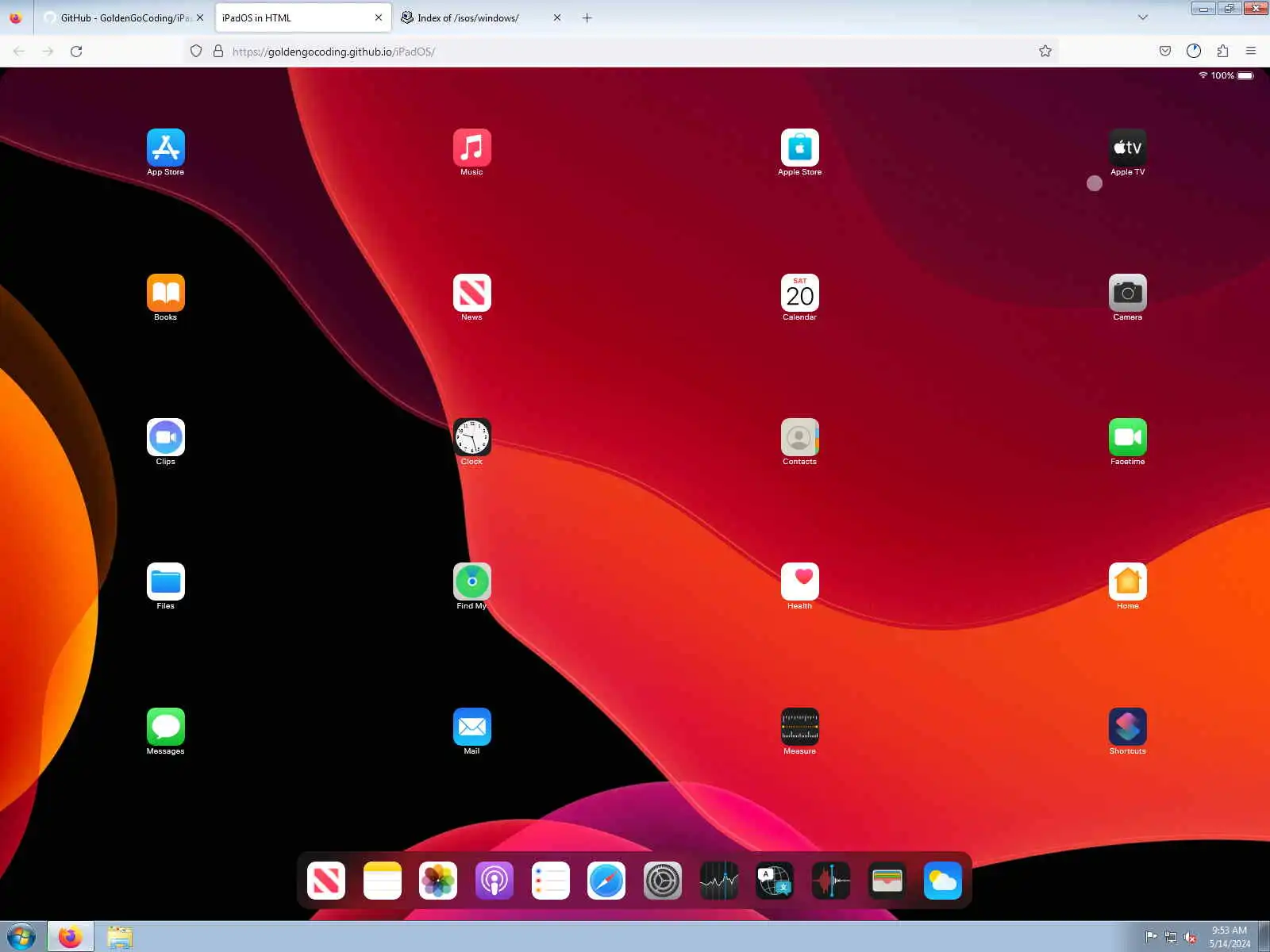1270x952 pixels.
Task: Go forward one page in Firefox
Action: point(48,52)
